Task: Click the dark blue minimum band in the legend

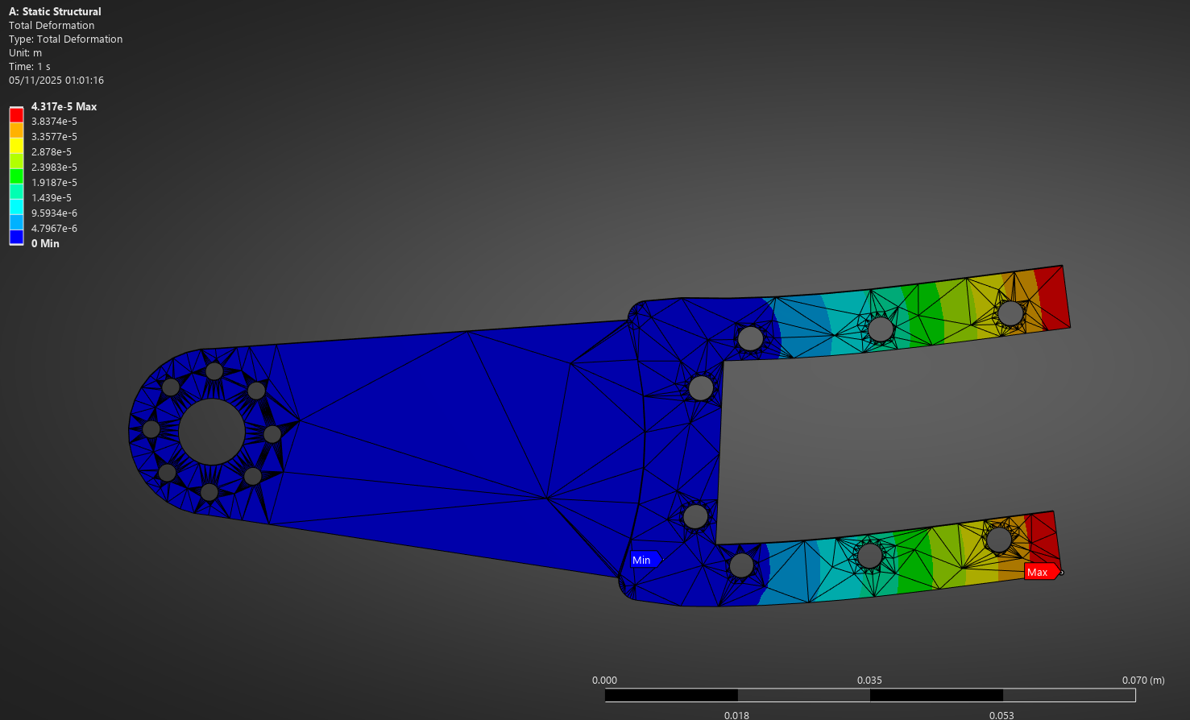Action: coord(14,235)
